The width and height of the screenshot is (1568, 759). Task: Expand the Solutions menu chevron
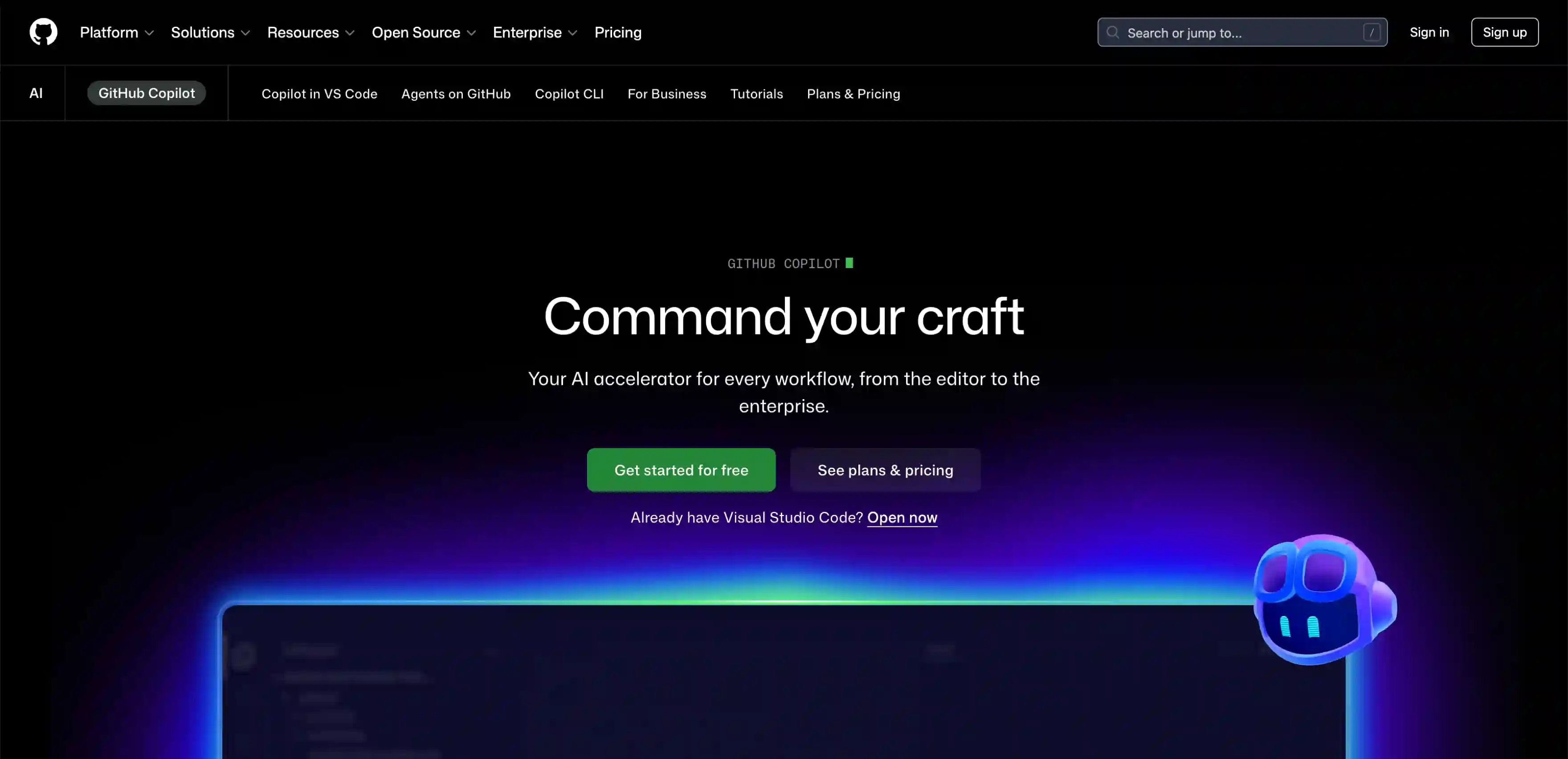tap(245, 33)
